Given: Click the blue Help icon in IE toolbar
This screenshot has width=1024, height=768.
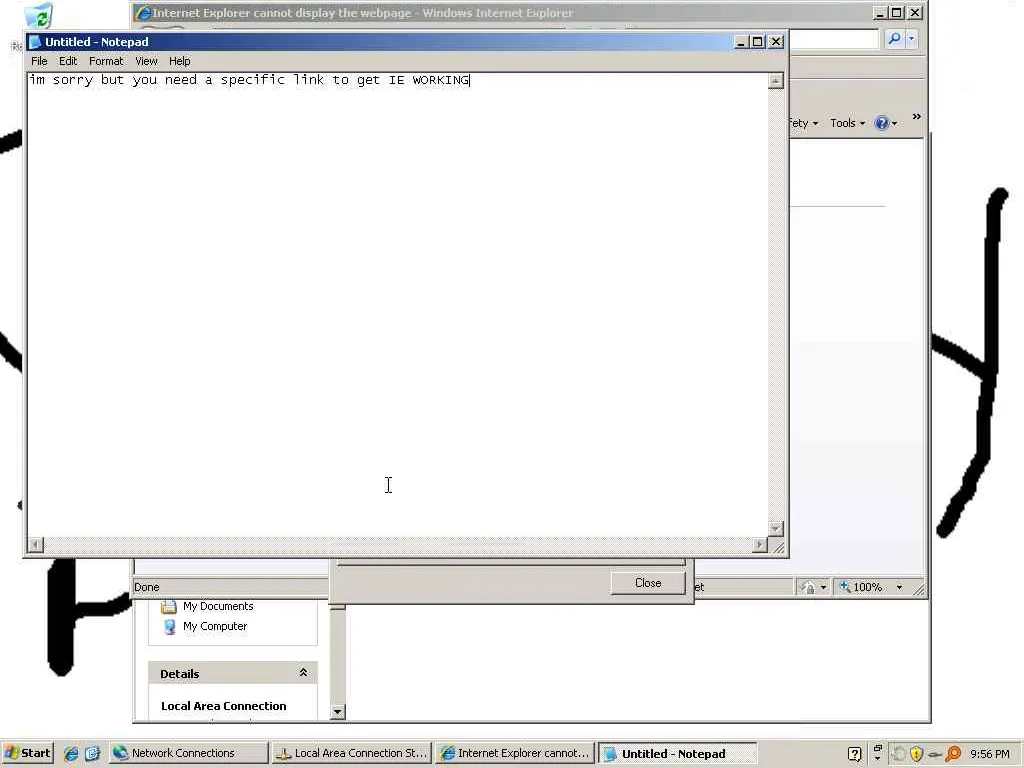Looking at the screenshot, I should pyautogui.click(x=882, y=123).
